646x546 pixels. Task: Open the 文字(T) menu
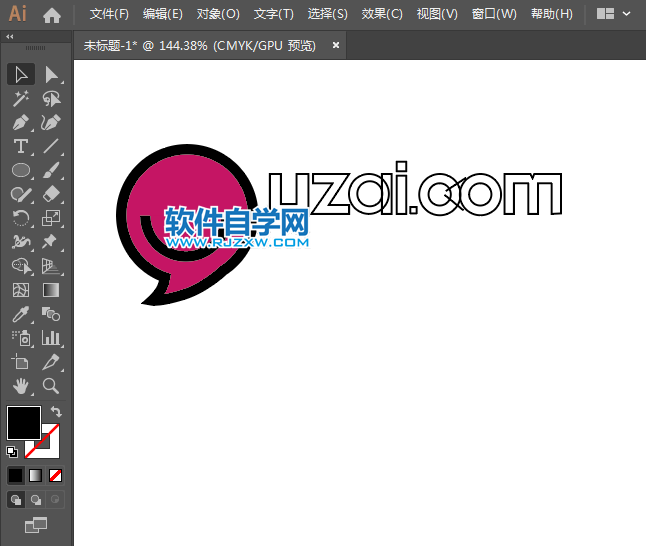coord(274,14)
